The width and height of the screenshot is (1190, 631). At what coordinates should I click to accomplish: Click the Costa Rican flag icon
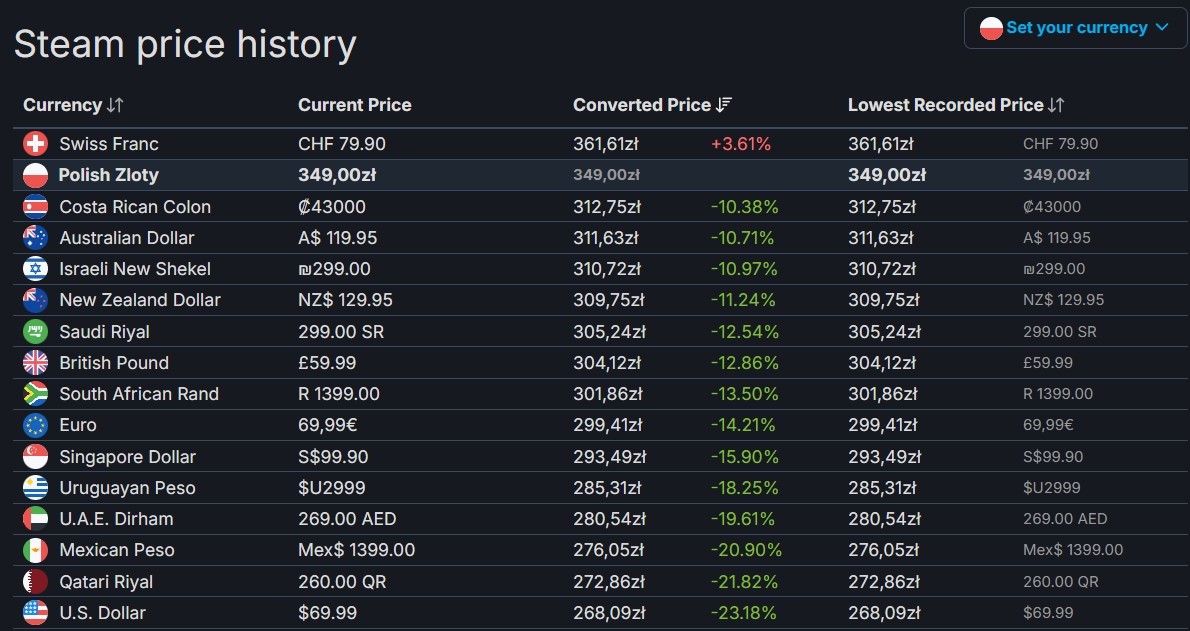click(x=36, y=207)
